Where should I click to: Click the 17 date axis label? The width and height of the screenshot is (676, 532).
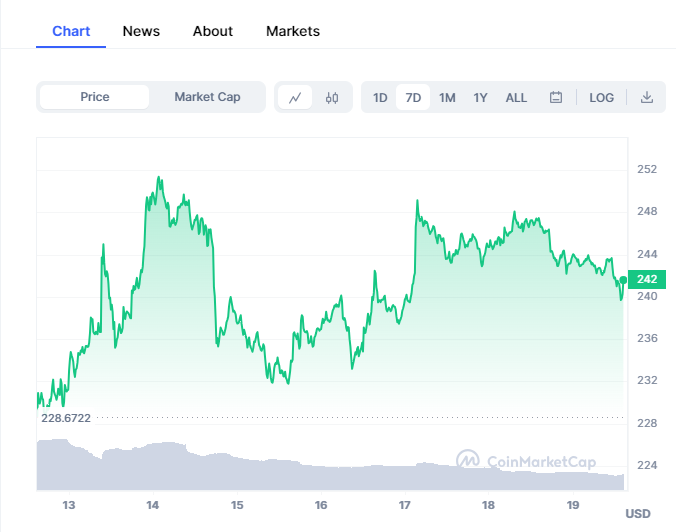(404, 505)
